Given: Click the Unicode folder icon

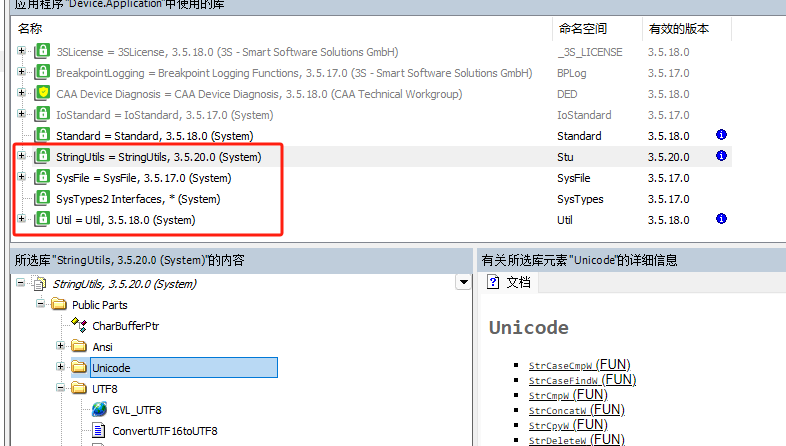Looking at the screenshot, I should coord(79,368).
